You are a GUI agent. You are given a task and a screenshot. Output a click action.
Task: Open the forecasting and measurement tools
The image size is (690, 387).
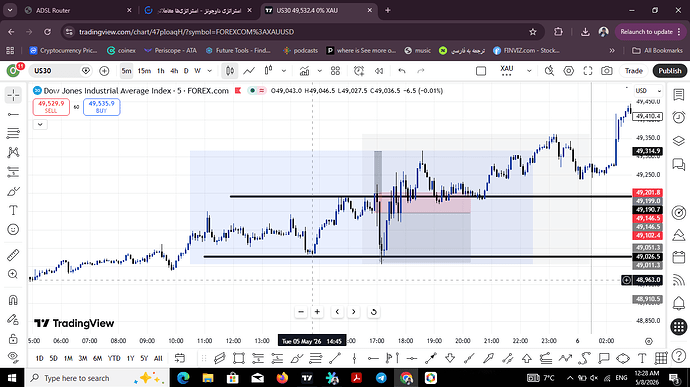point(13,172)
